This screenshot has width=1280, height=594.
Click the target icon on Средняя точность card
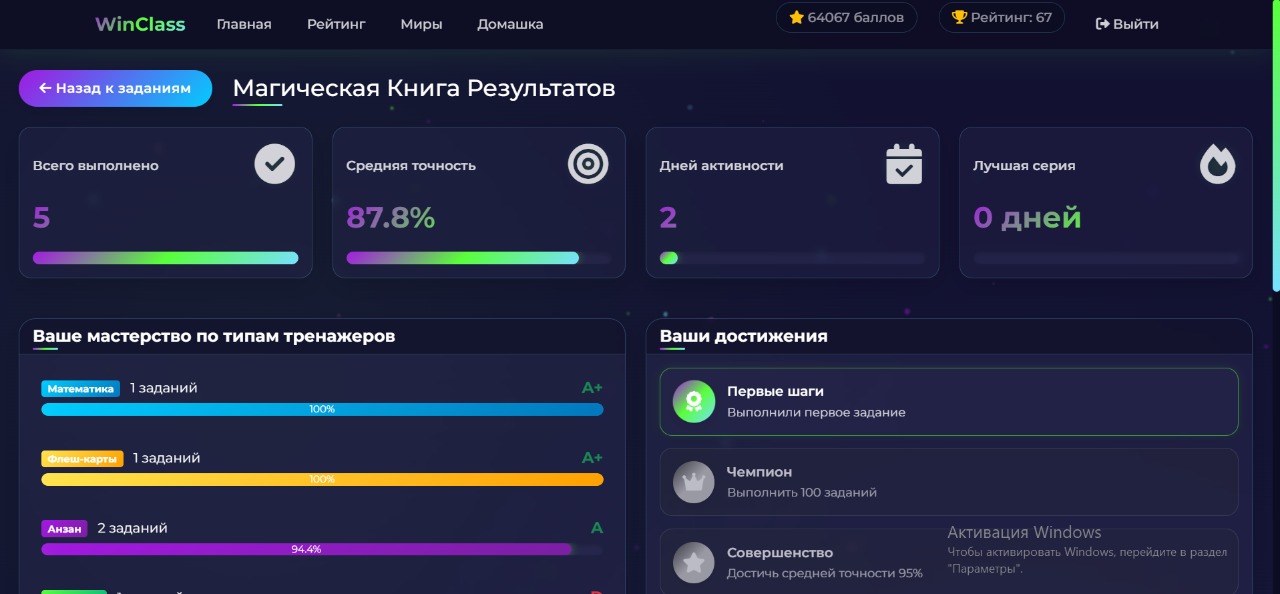[588, 163]
